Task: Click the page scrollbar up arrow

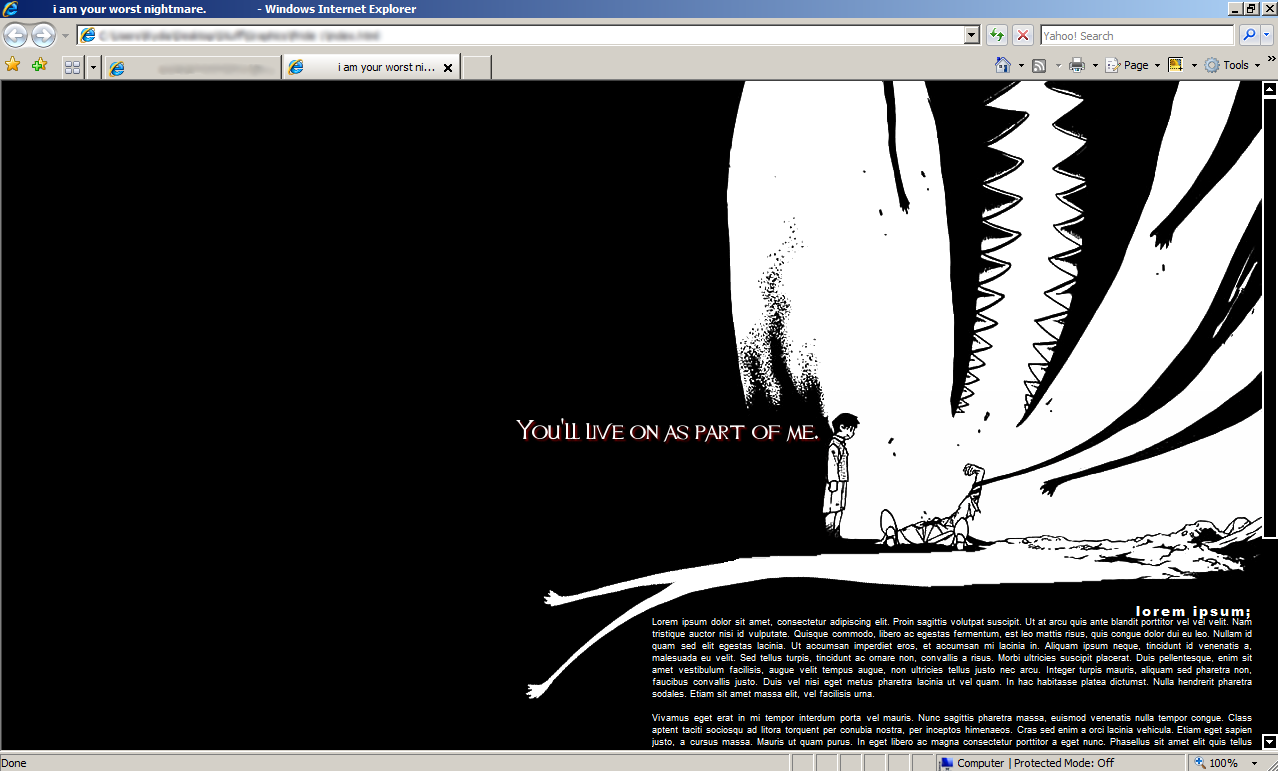Action: coord(1270,89)
